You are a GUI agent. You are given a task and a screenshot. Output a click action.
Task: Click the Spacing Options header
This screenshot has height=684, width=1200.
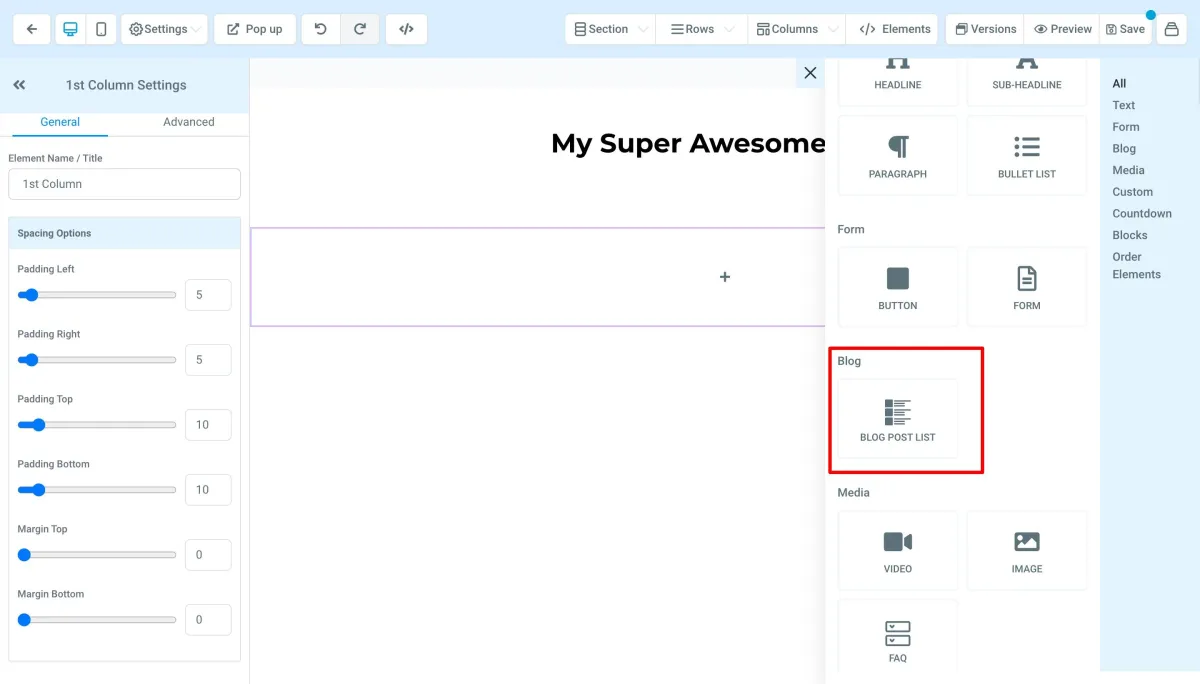pyautogui.click(x=124, y=233)
